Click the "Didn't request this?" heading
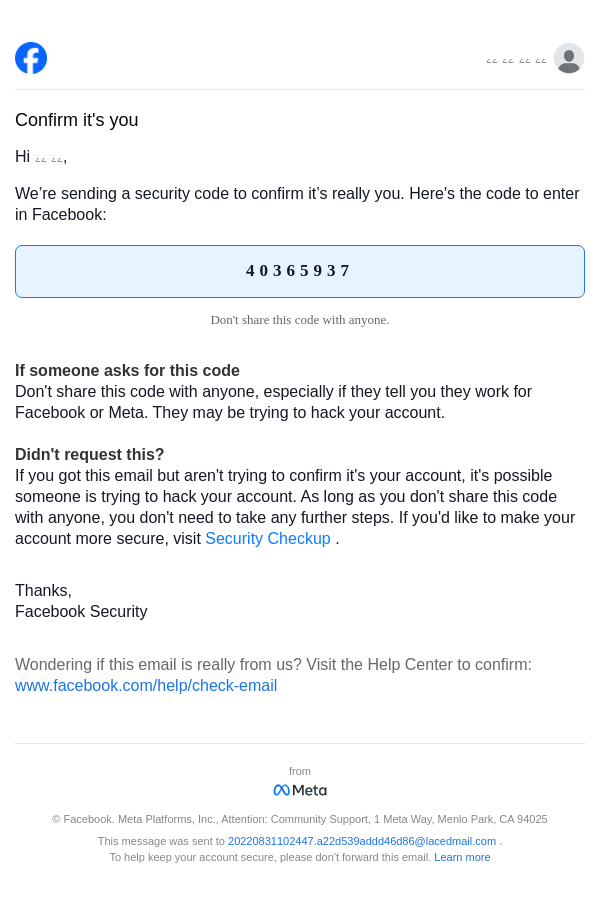Image resolution: width=600 pixels, height=913 pixels. click(x=90, y=455)
